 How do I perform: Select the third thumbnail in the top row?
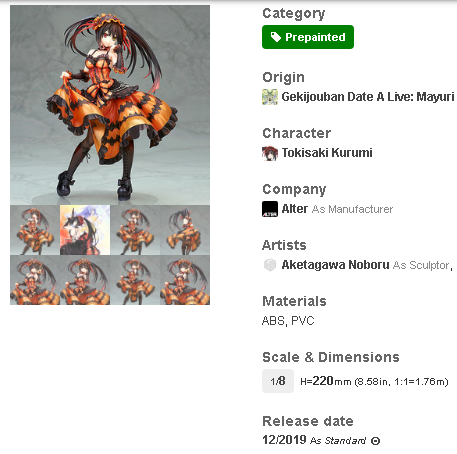pos(135,230)
